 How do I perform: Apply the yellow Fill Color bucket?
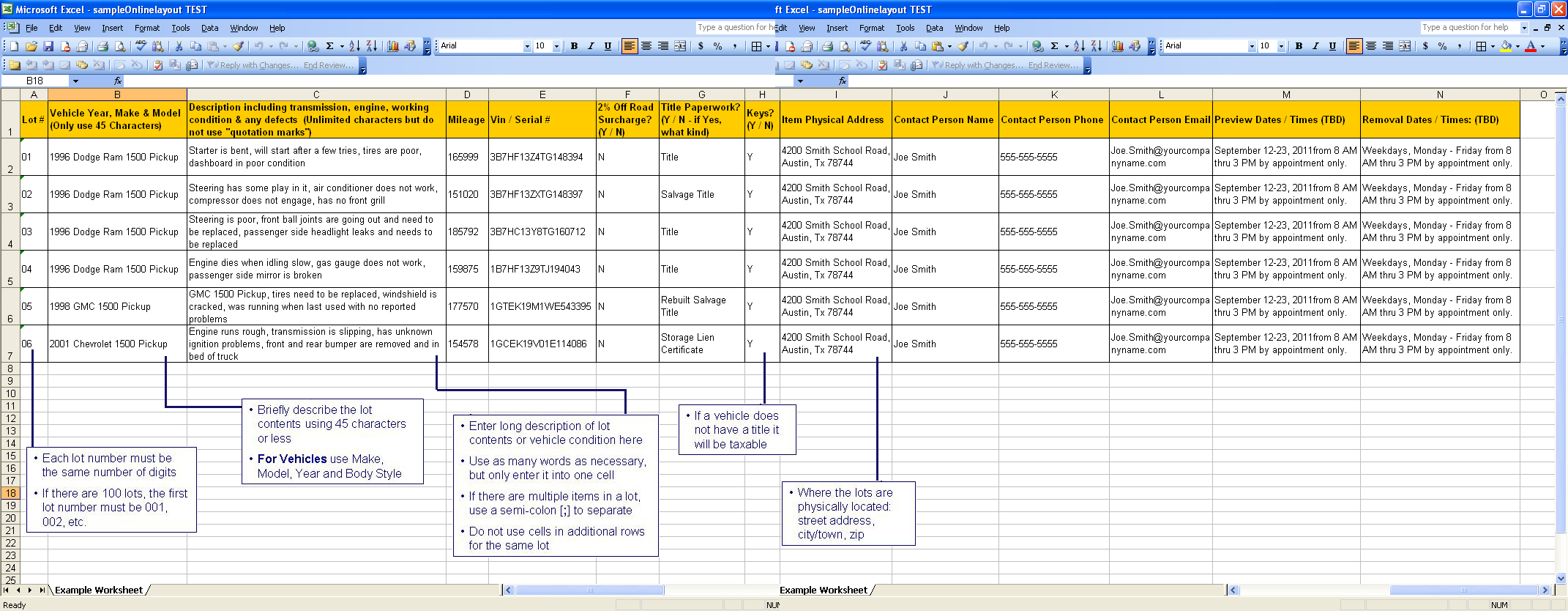click(x=1506, y=46)
